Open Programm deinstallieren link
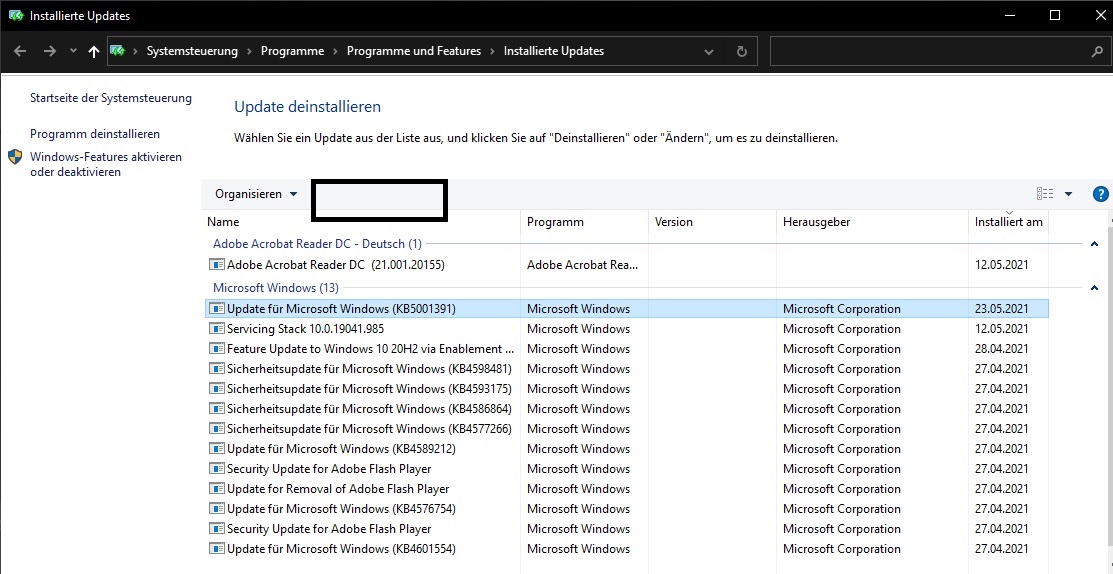 [x=95, y=133]
